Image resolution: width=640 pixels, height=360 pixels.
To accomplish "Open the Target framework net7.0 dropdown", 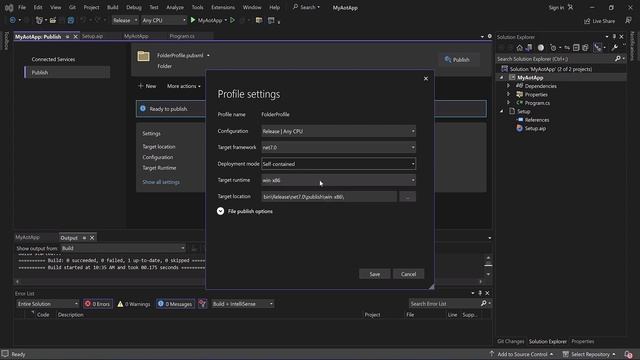I will point(338,147).
